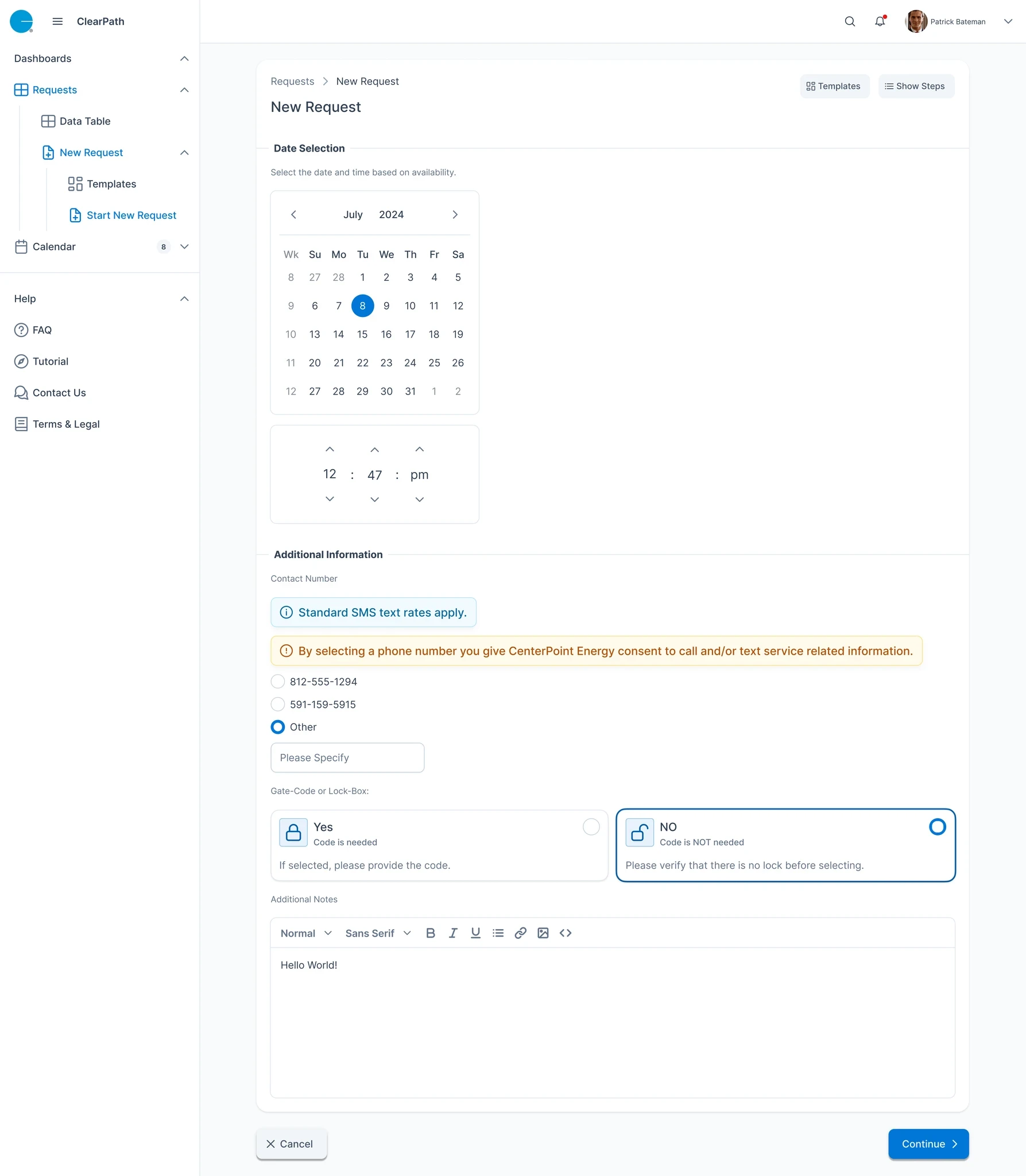Click the Italic formatting icon
The width and height of the screenshot is (1026, 1176).
pos(453,933)
